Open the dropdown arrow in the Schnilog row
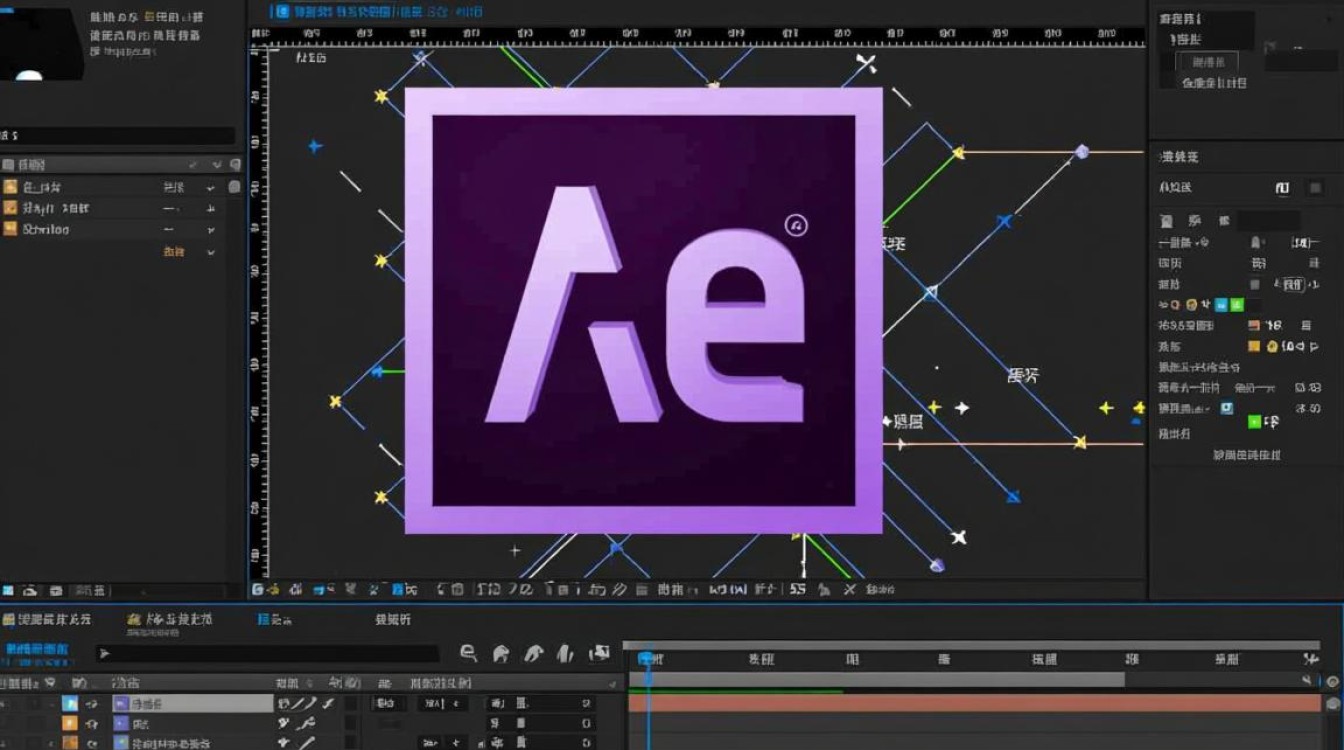This screenshot has width=1344, height=750. click(211, 230)
